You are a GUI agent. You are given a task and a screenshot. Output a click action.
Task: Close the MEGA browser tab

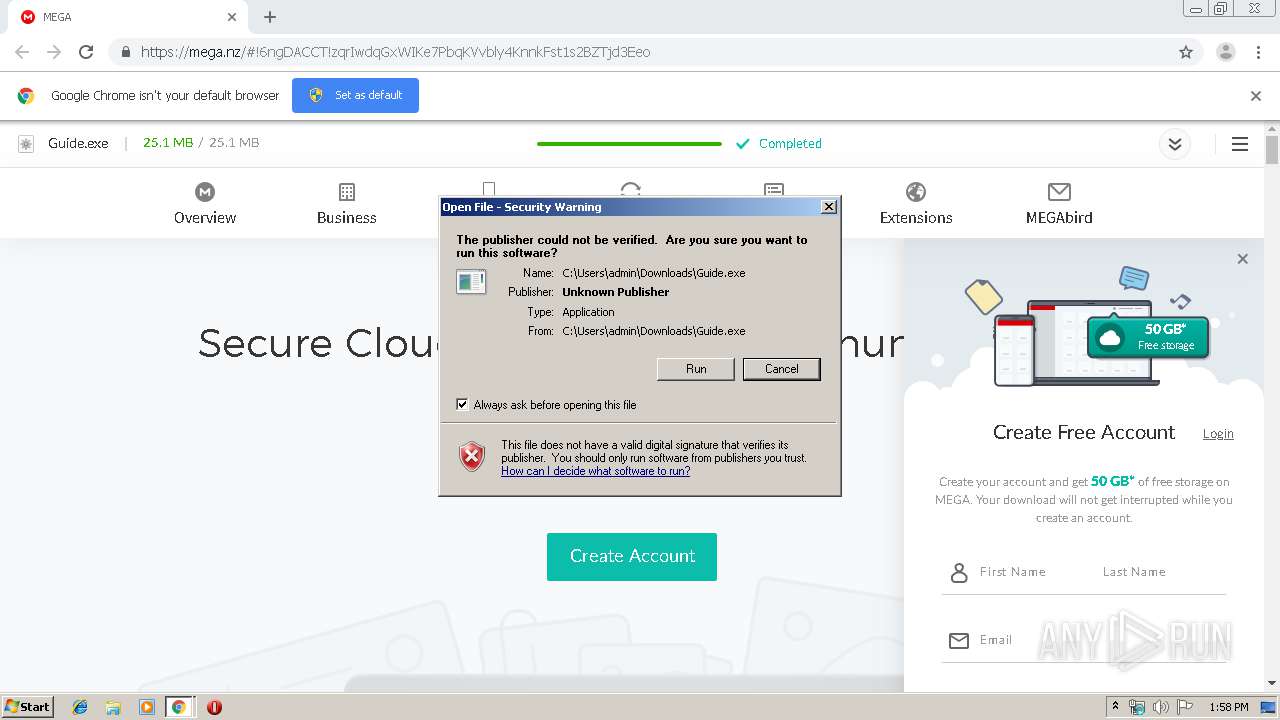(232, 17)
